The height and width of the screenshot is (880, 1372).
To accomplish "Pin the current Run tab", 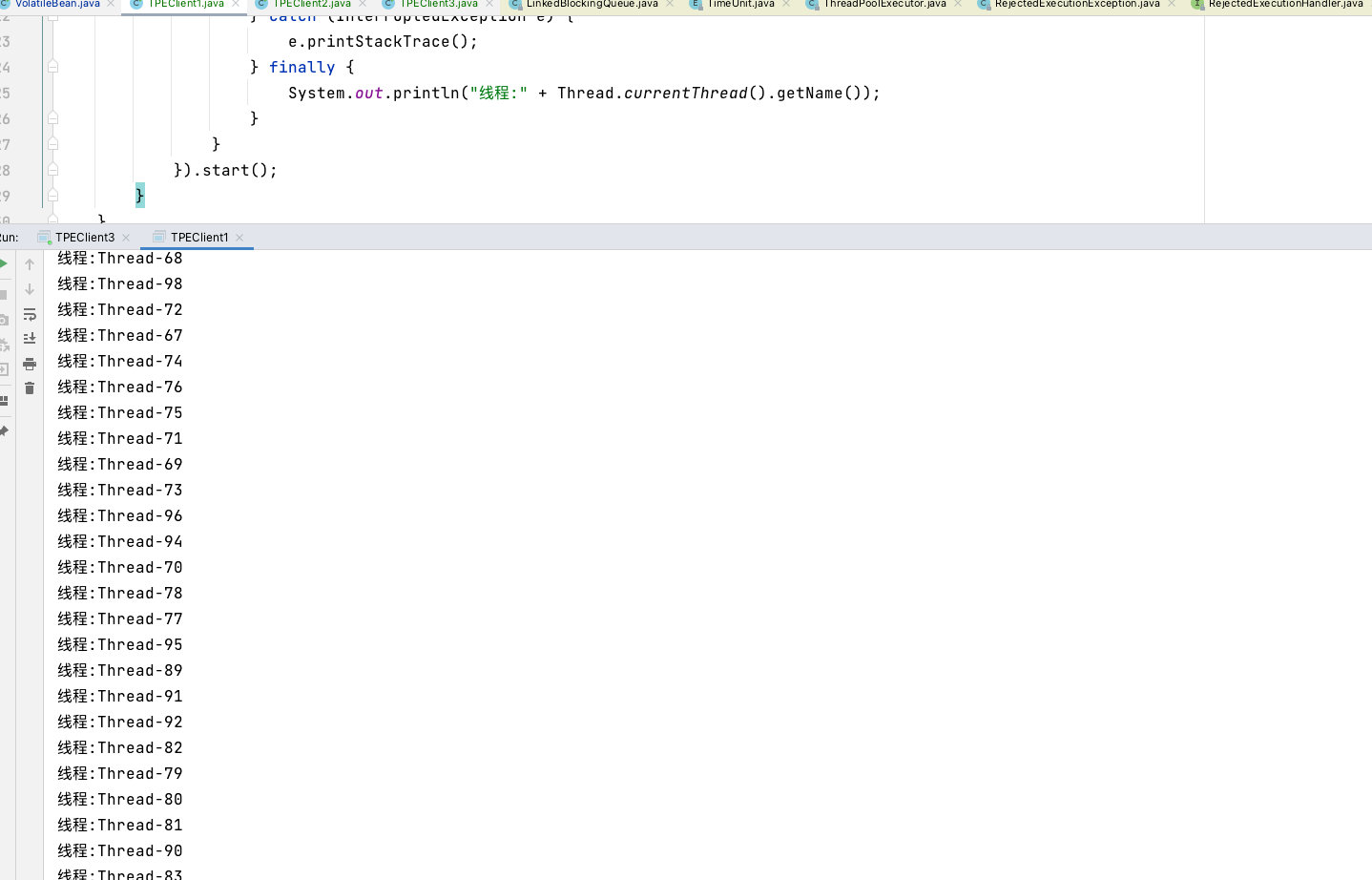I will coord(4,431).
